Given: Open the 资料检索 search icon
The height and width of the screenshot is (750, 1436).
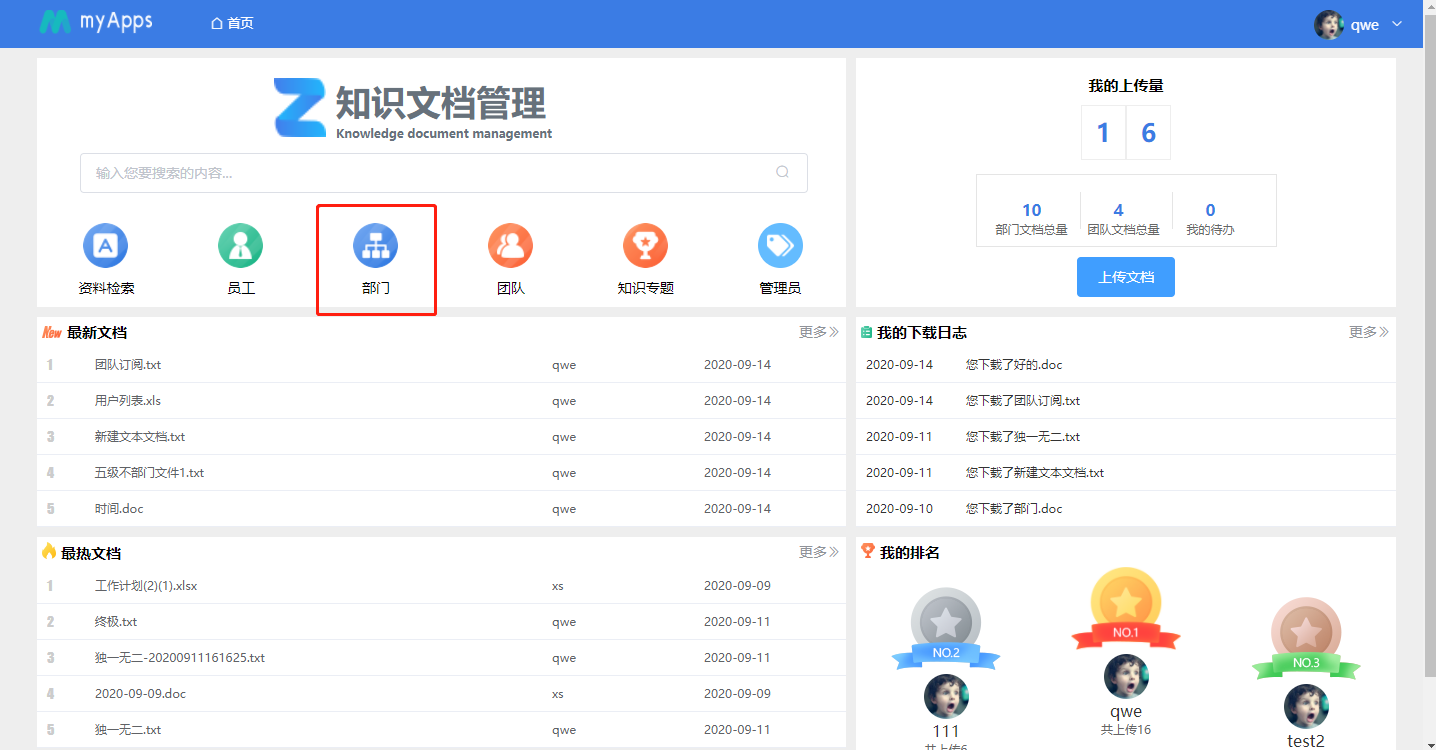Looking at the screenshot, I should coord(105,246).
